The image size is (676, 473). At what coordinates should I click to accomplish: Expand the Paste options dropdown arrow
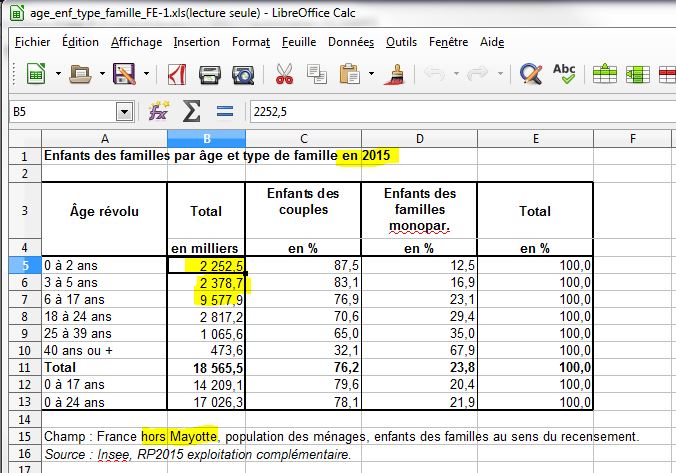pyautogui.click(x=369, y=75)
